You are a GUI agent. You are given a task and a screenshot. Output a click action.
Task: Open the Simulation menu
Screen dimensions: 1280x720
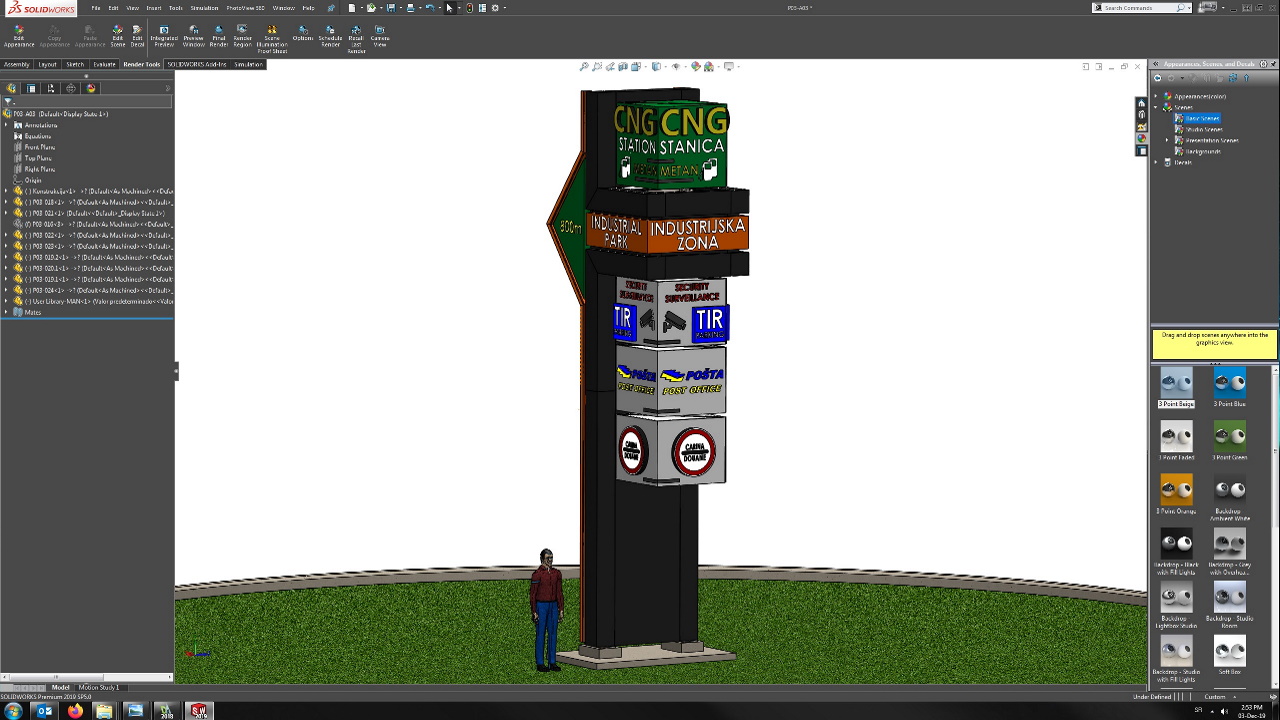[x=204, y=8]
